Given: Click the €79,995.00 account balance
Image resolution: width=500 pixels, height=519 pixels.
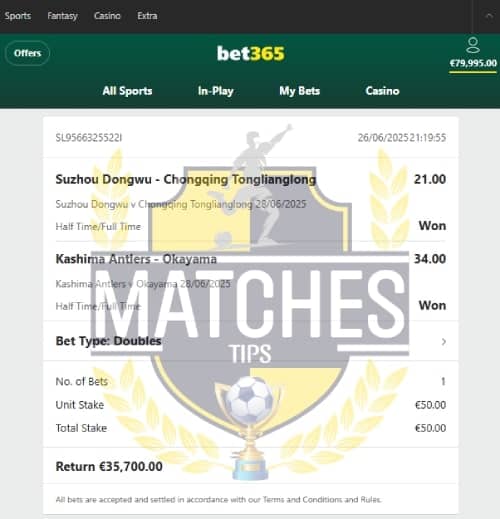Looking at the screenshot, I should (x=473, y=63).
